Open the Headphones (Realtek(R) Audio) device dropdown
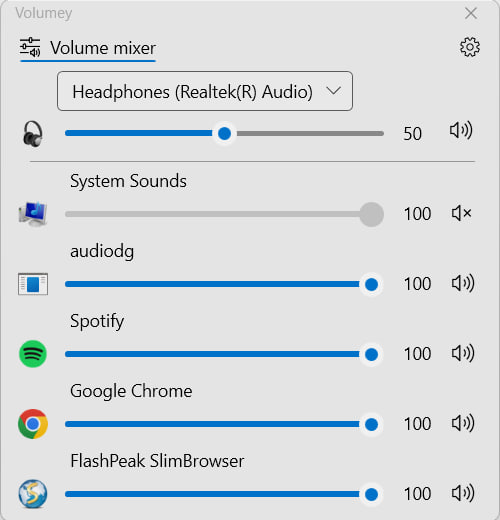Viewport: 500px width, 520px height. pos(205,91)
